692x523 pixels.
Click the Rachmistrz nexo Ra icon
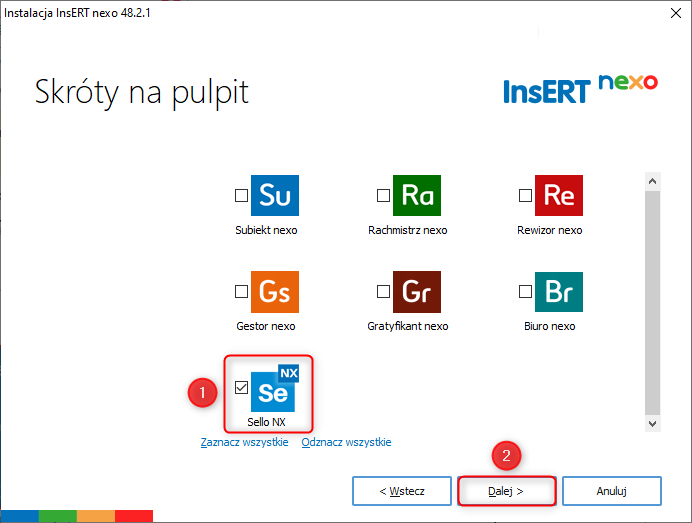(417, 195)
